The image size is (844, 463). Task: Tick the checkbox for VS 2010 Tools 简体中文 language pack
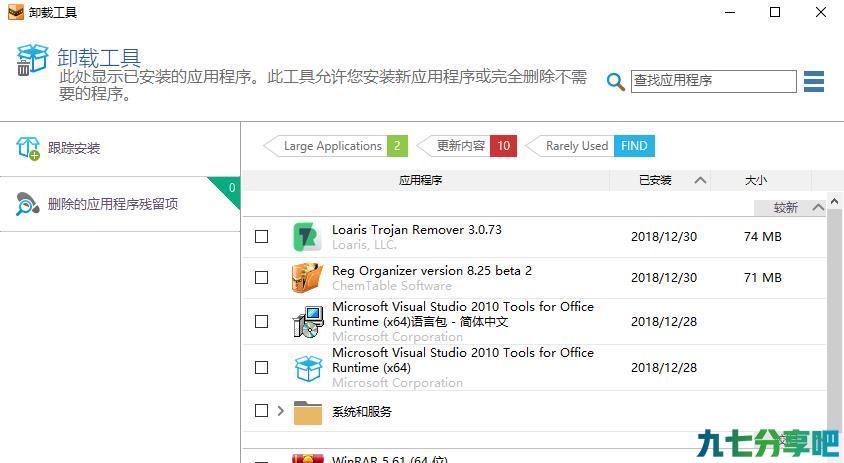click(262, 321)
